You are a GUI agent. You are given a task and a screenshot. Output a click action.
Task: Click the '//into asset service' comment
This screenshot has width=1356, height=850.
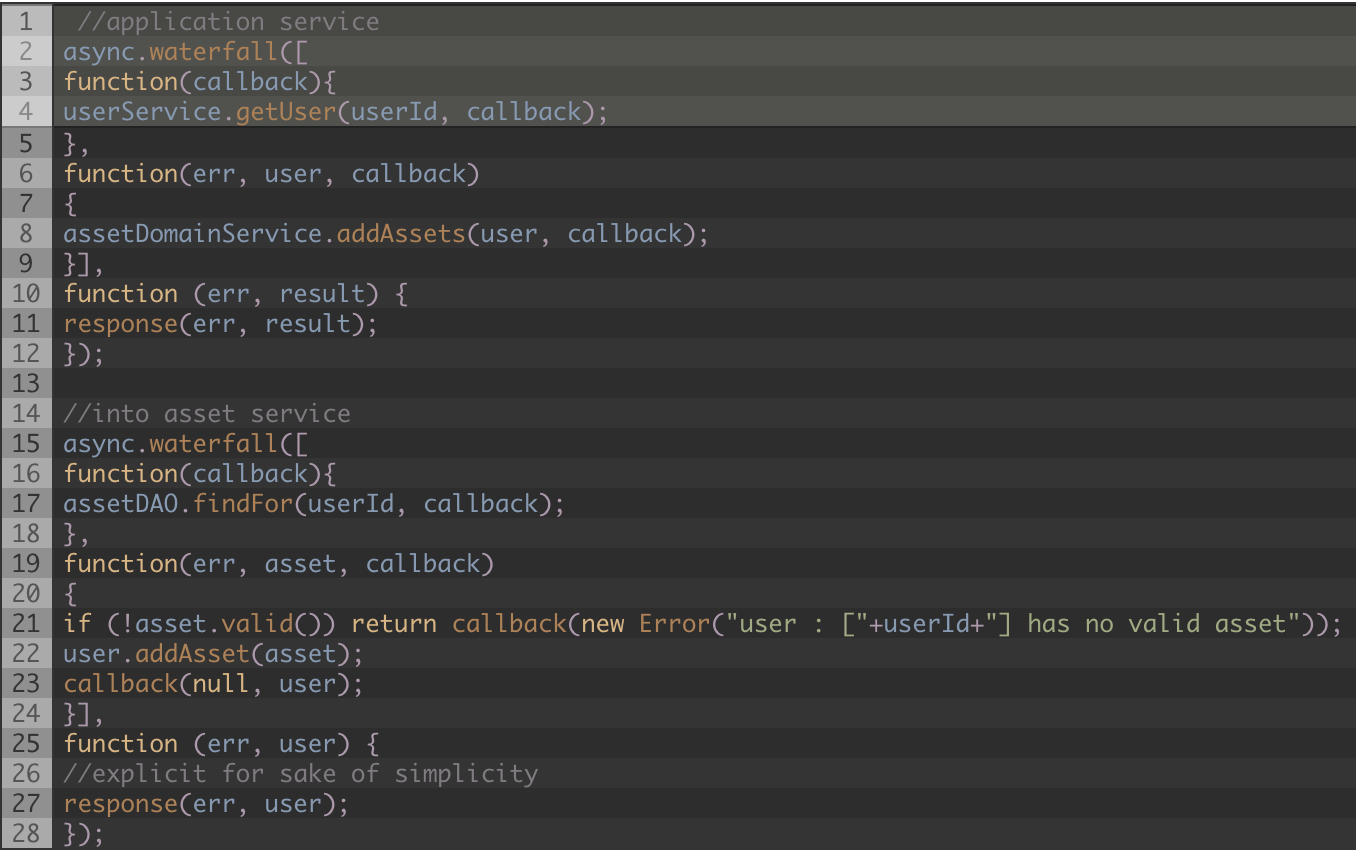pyautogui.click(x=207, y=414)
